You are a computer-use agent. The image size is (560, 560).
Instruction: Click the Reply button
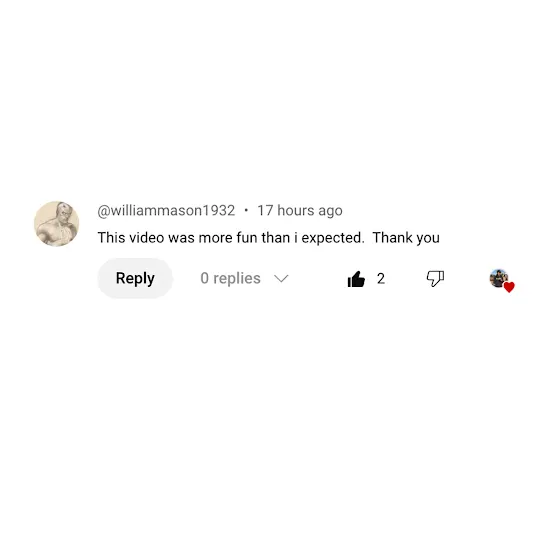tap(135, 278)
